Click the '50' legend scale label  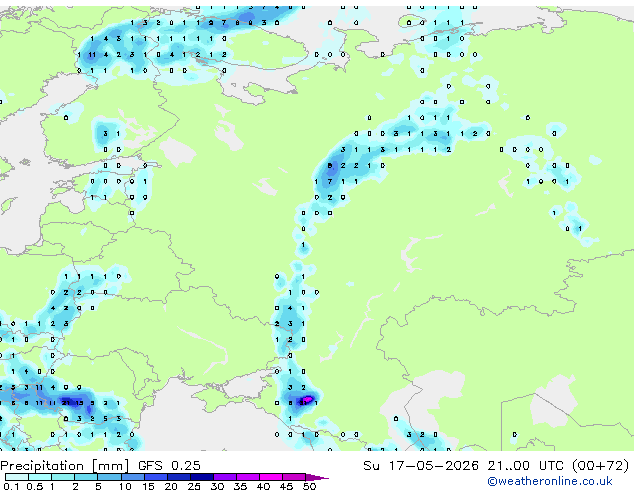(x=309, y=486)
